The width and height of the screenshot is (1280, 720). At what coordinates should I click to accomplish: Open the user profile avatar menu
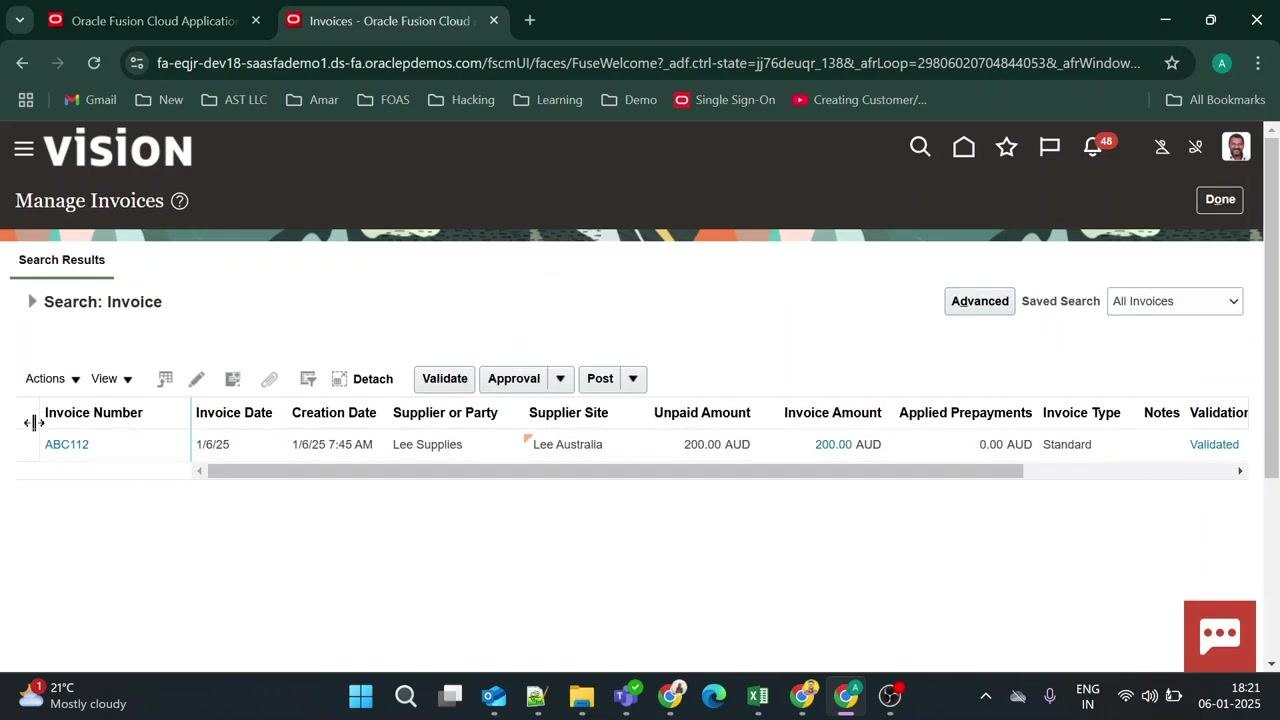[x=1236, y=147]
